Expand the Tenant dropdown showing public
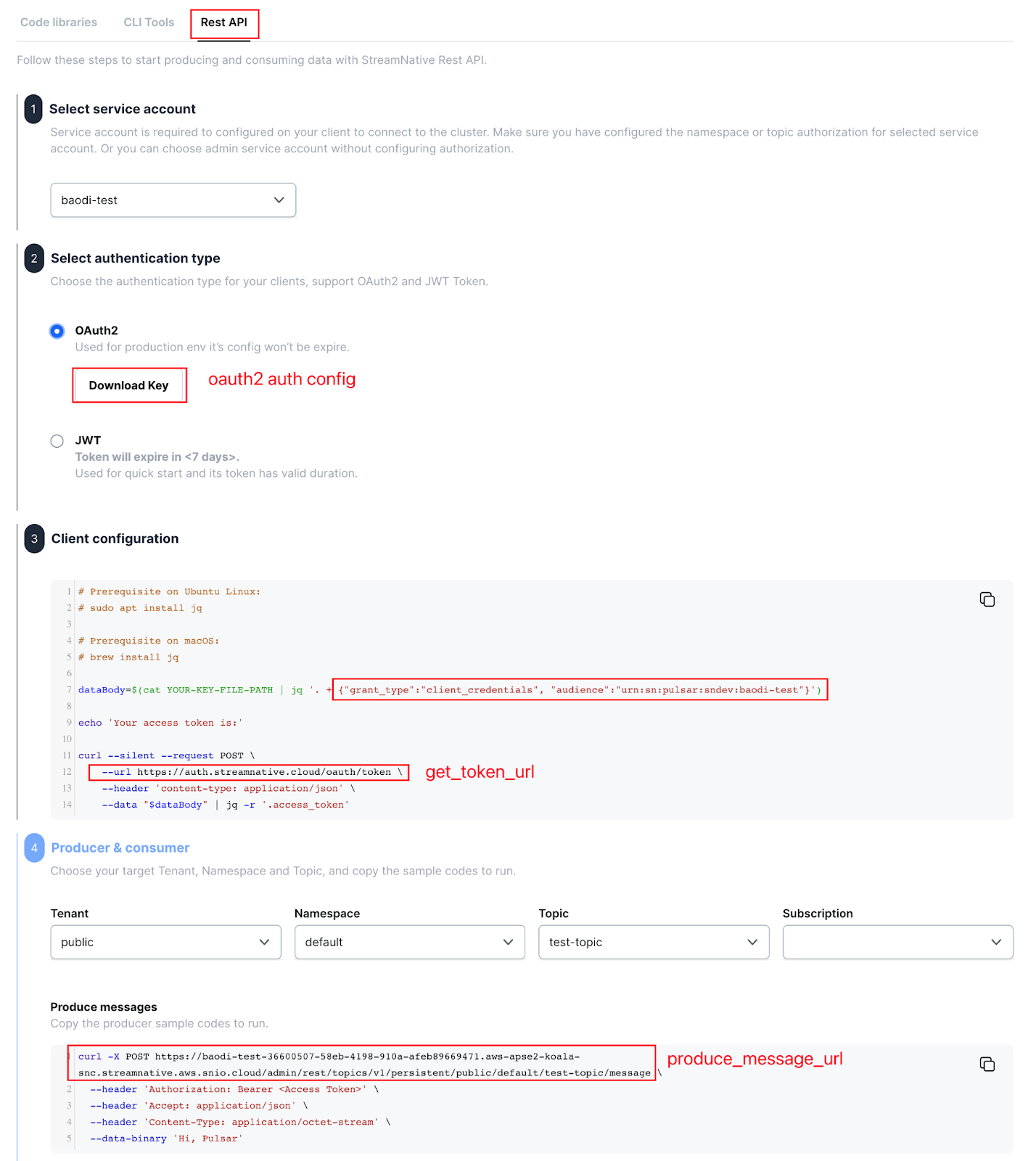1036x1161 pixels. 165,943
